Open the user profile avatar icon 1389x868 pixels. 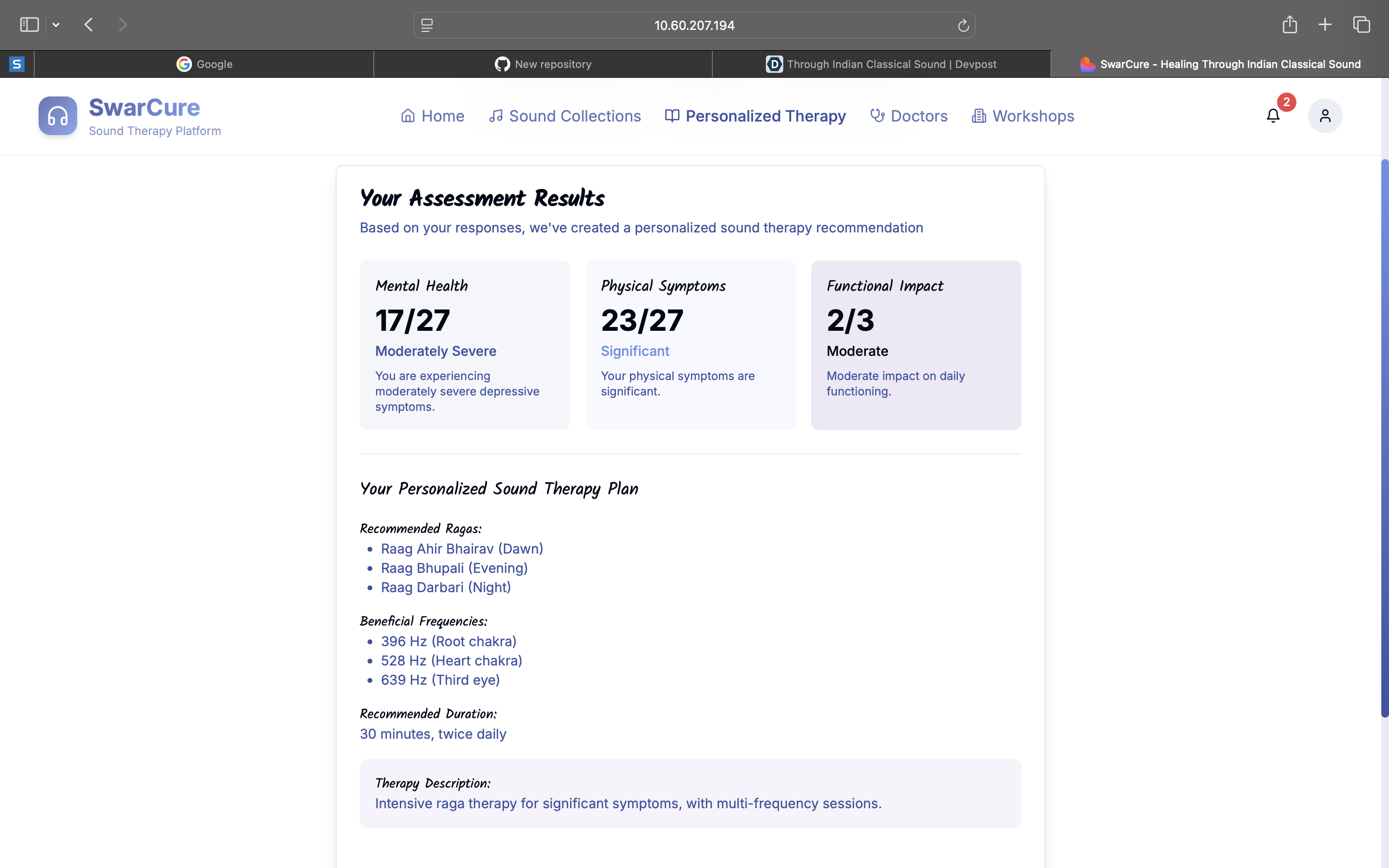1324,116
